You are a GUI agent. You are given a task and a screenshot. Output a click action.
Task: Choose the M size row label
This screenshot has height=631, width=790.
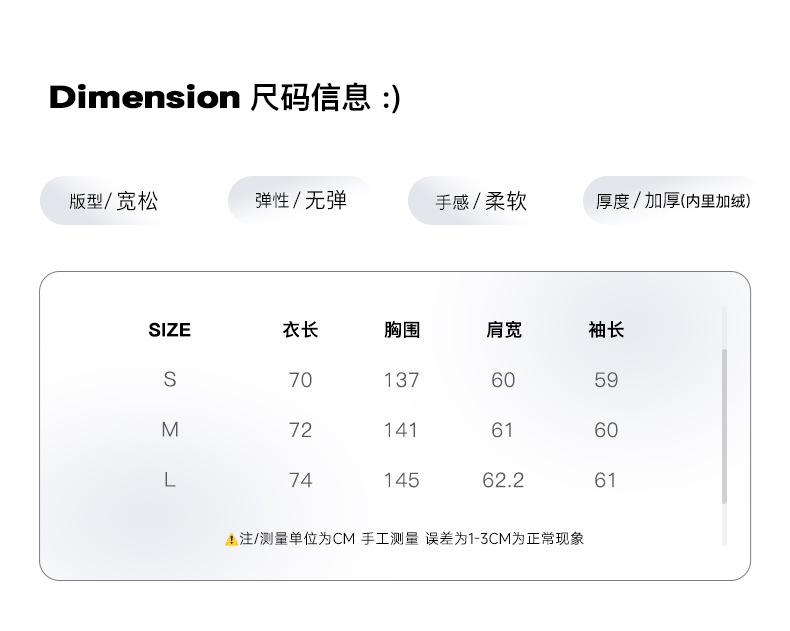coord(169,429)
